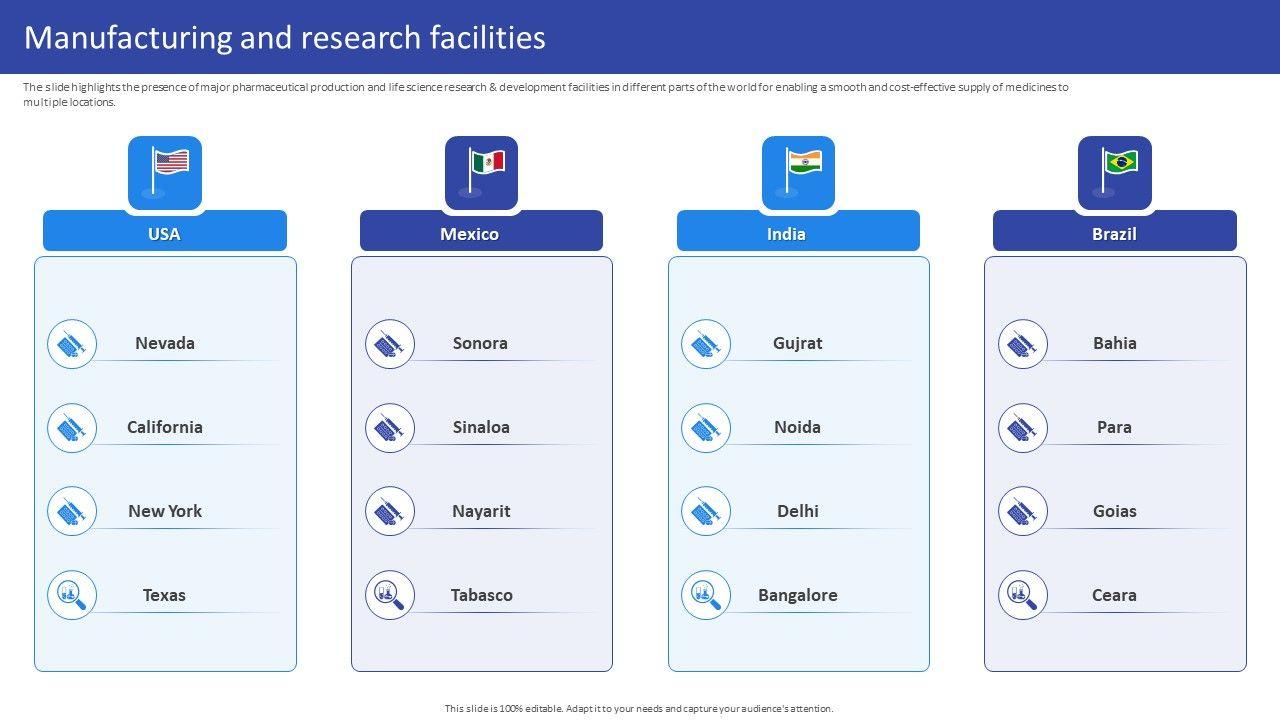Click the slide title 'Manufacturing and research facilities'
Image resolution: width=1280 pixels, height=720 pixels.
click(x=285, y=37)
